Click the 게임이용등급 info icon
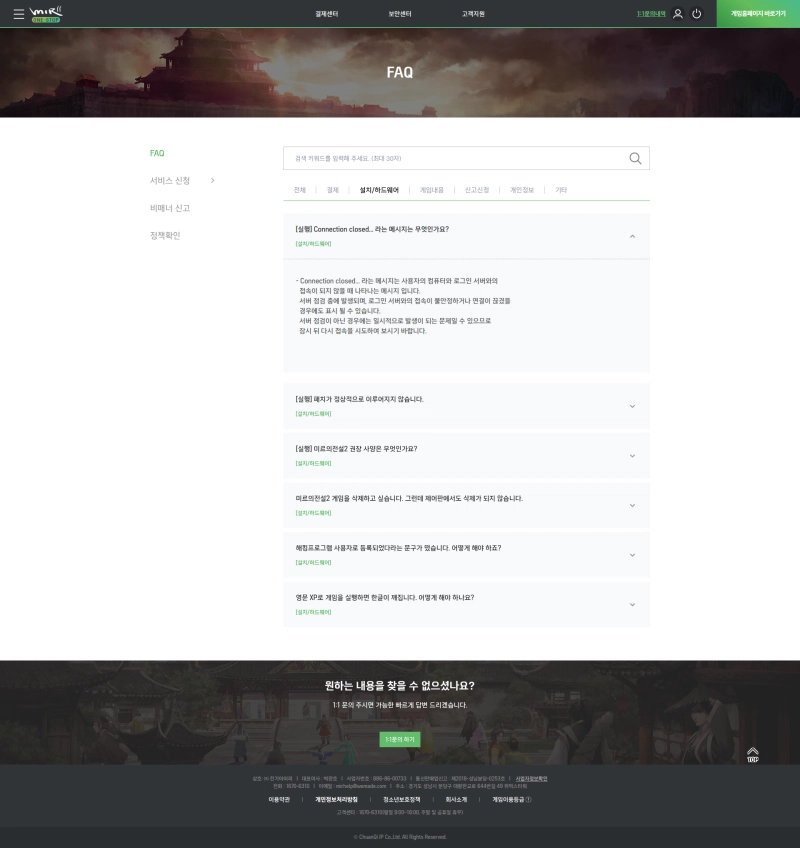 click(x=528, y=799)
